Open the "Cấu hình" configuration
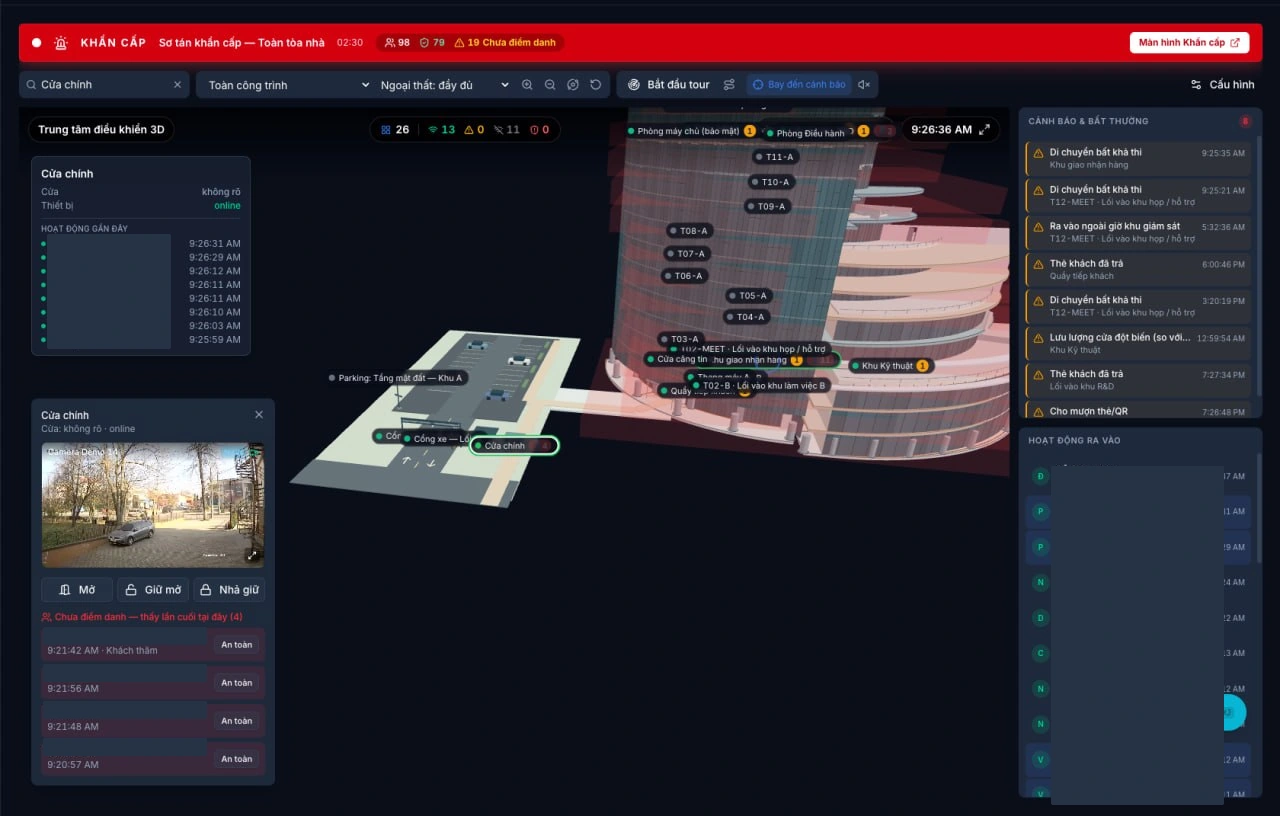1280x816 pixels. [1222, 85]
